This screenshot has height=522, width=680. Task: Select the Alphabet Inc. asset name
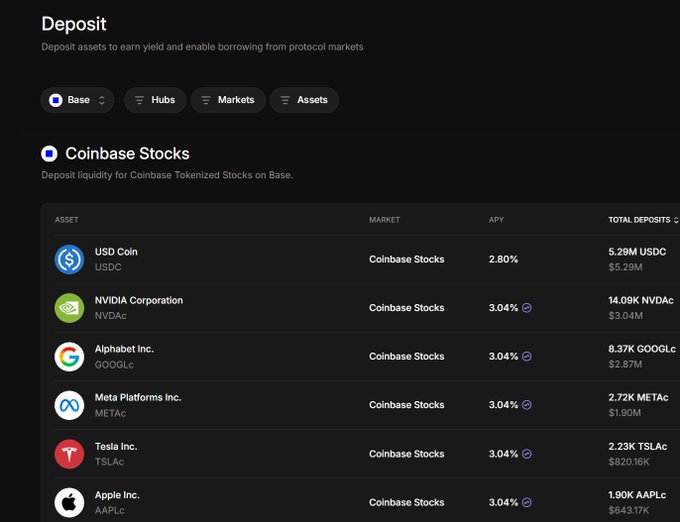pyautogui.click(x=124, y=349)
